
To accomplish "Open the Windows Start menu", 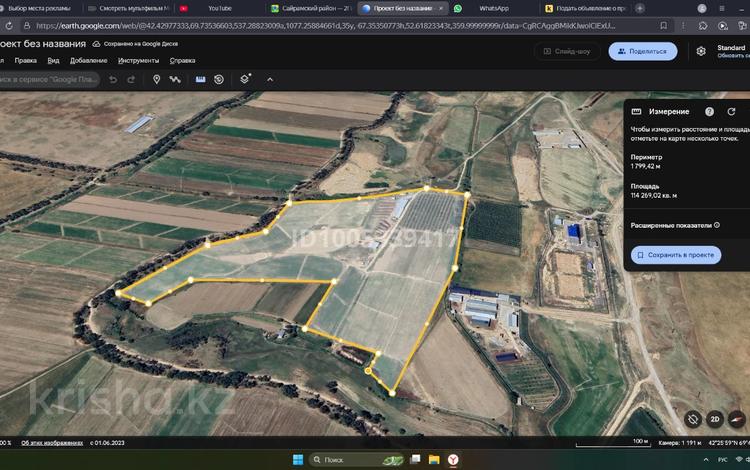I will click(298, 459).
